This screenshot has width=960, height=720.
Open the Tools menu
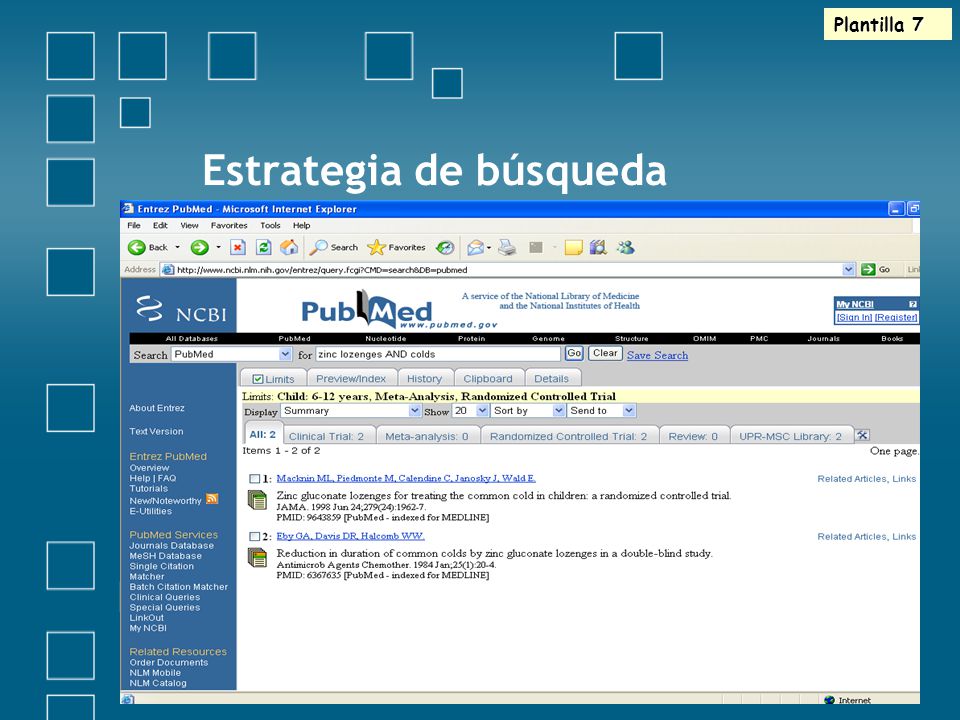[270, 225]
